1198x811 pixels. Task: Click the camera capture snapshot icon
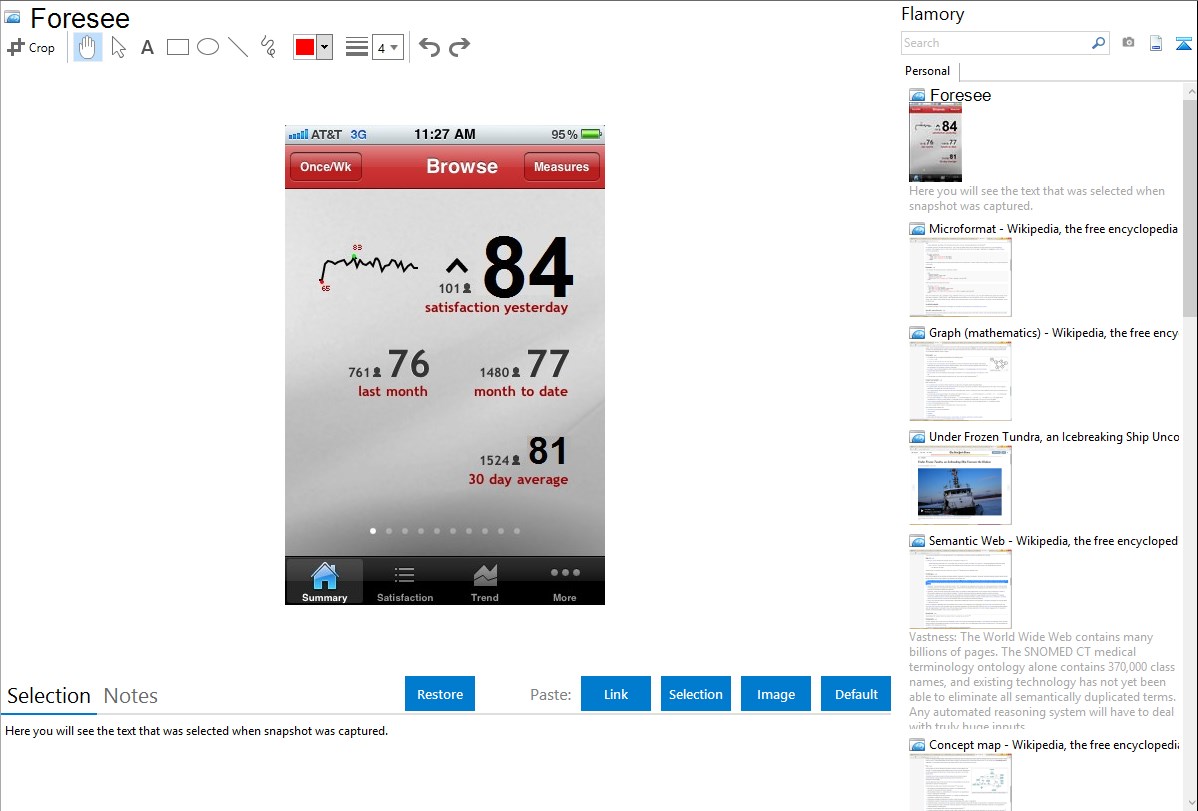click(x=1128, y=43)
